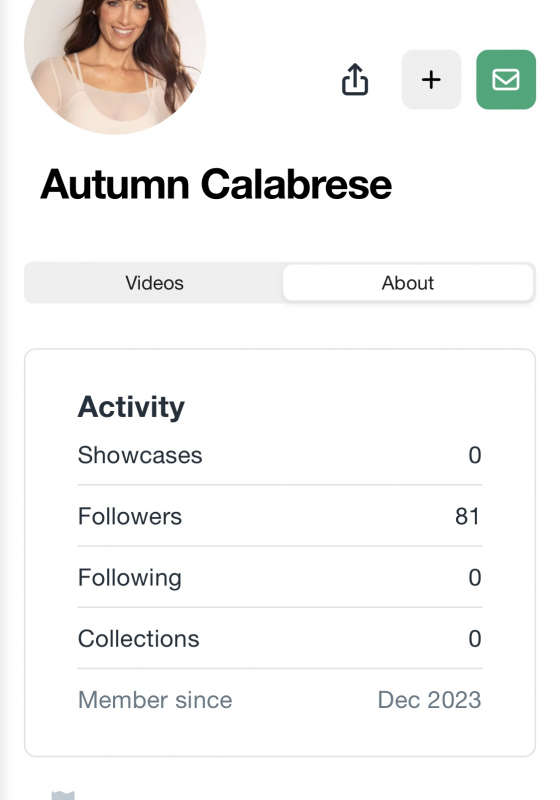Click the 81 followers count
The width and height of the screenshot is (560, 800).
467,516
